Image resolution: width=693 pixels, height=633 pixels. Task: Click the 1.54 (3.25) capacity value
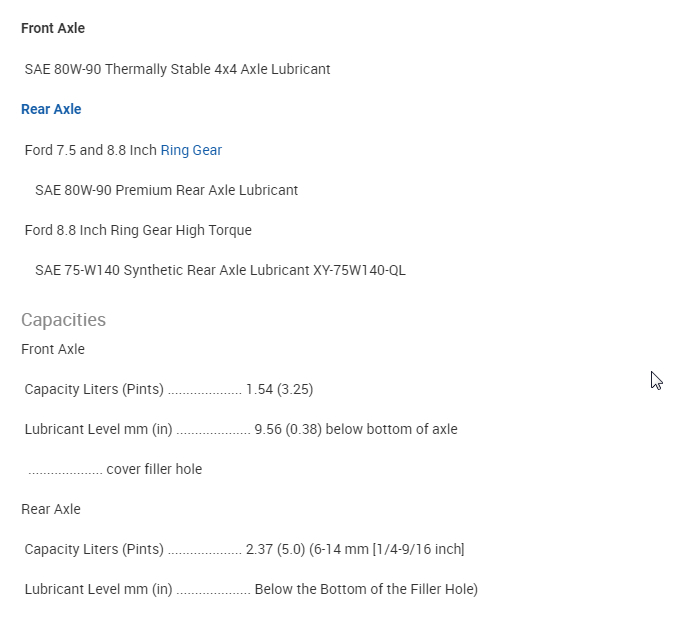point(279,389)
